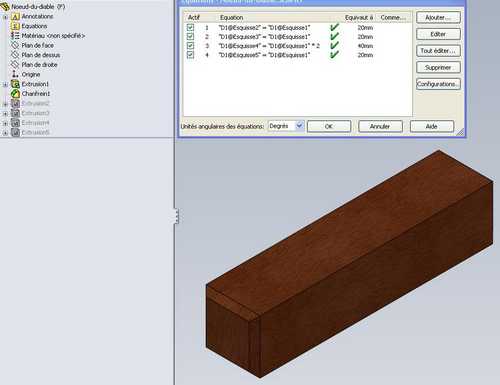Select the Extrusion1 feature icon
The height and width of the screenshot is (385, 500).
click(15, 84)
